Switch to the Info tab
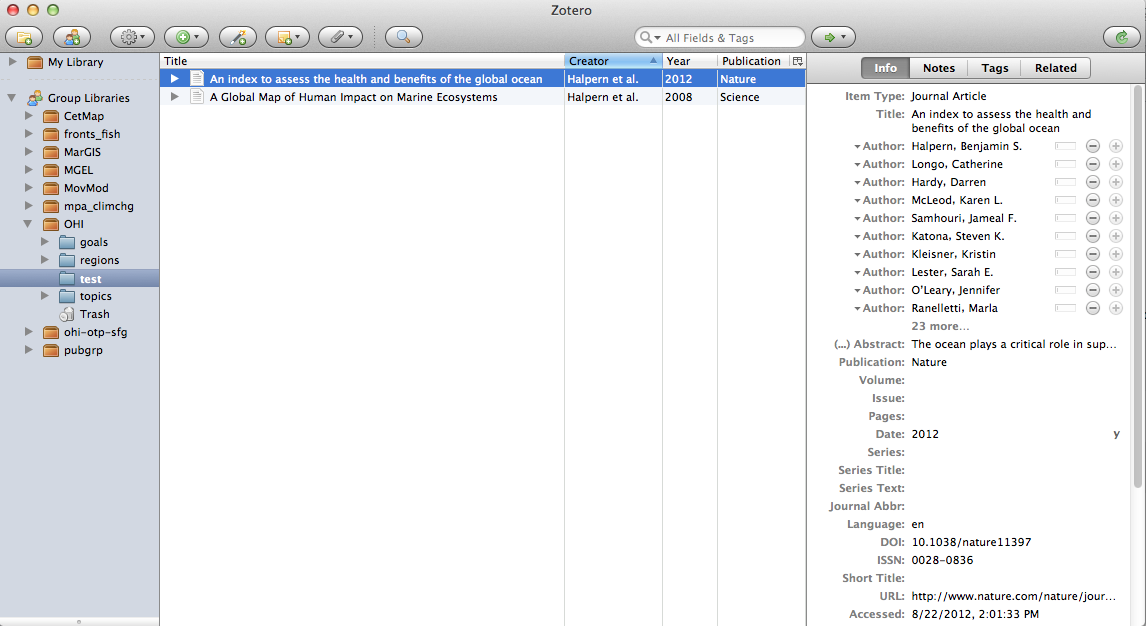 tap(885, 68)
